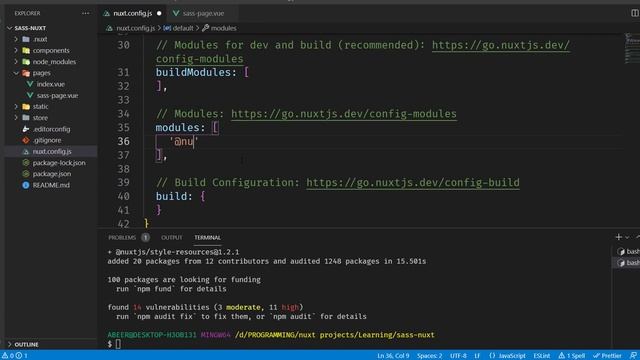Open the JavaScript language mode selector
The image size is (640, 360).
click(x=507, y=356)
